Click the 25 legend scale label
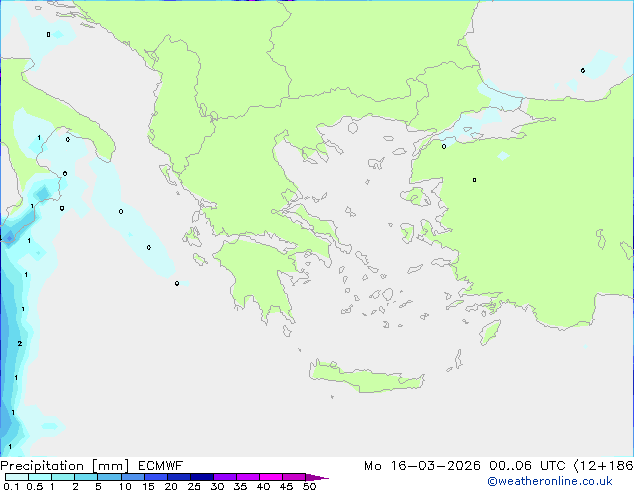Viewport: 634px width, 490px height. coord(194,486)
